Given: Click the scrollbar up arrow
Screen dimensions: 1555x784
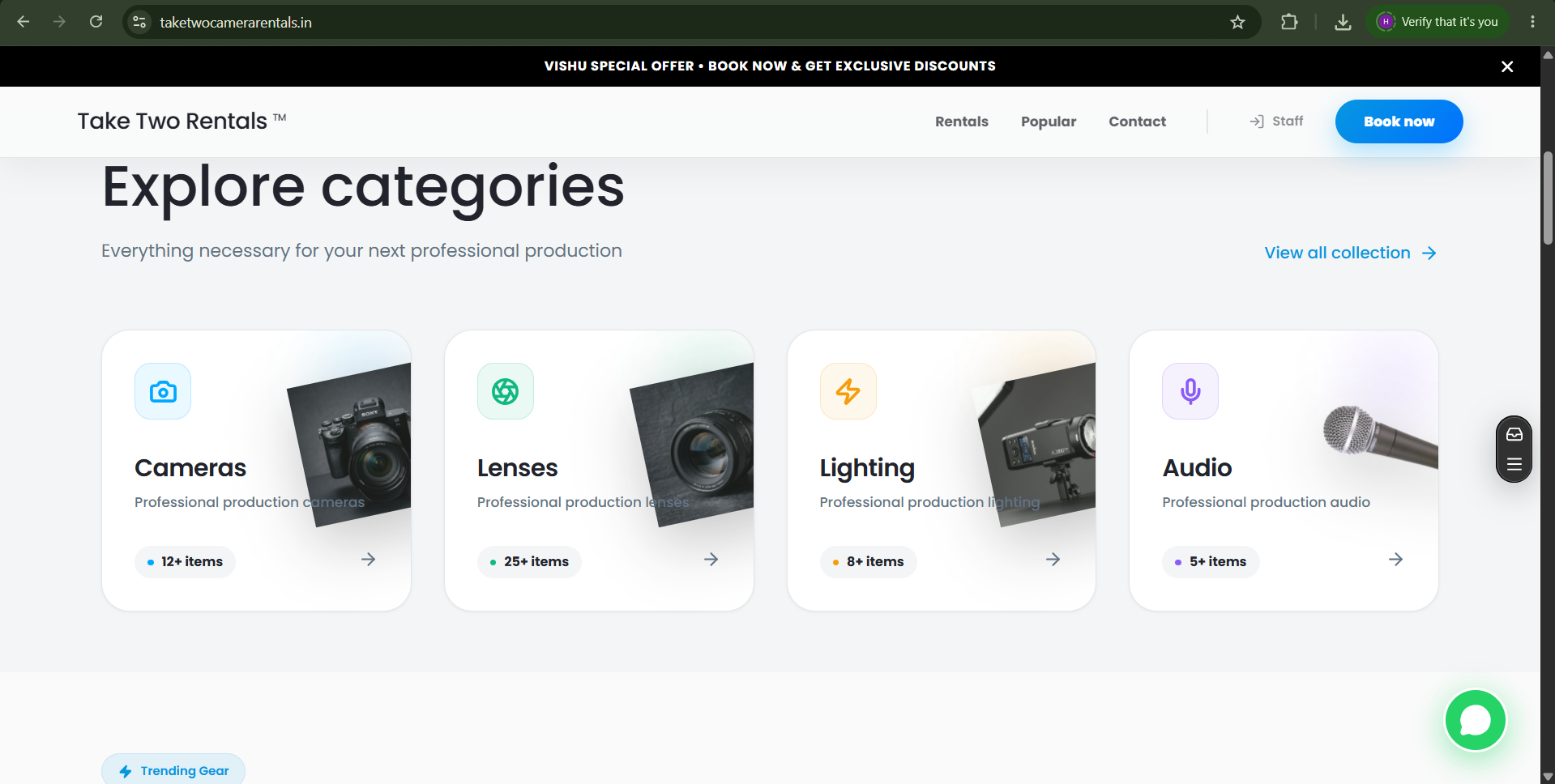Looking at the screenshot, I should (x=1548, y=54).
